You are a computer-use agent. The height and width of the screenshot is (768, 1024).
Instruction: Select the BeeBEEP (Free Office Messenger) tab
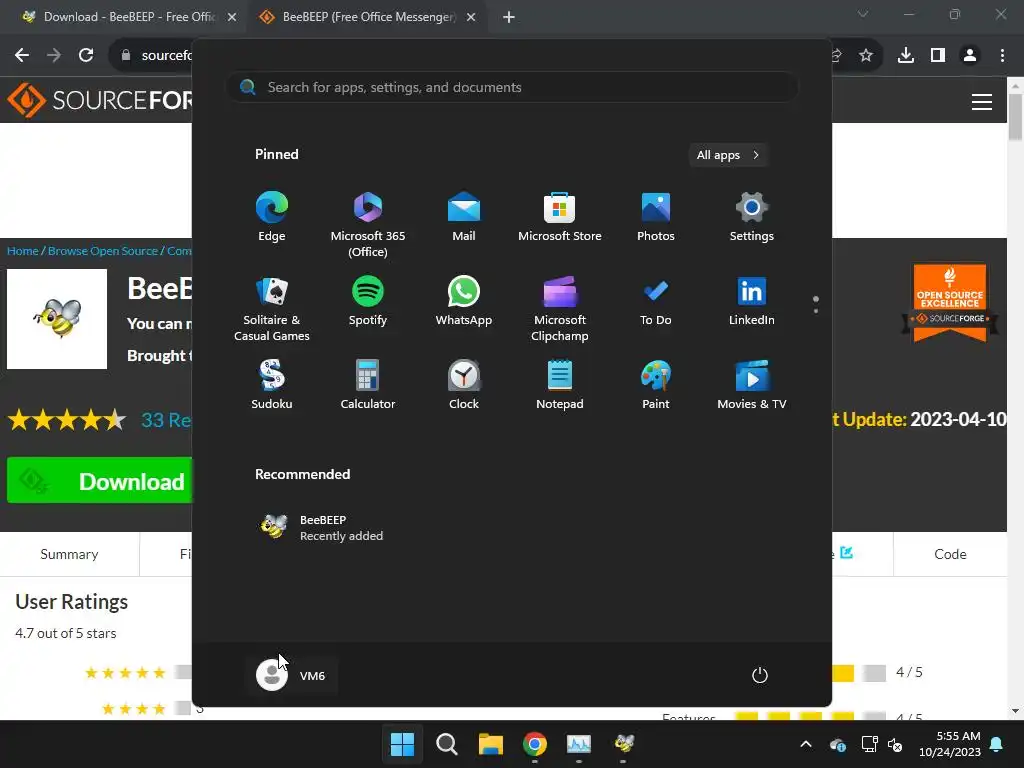point(368,17)
